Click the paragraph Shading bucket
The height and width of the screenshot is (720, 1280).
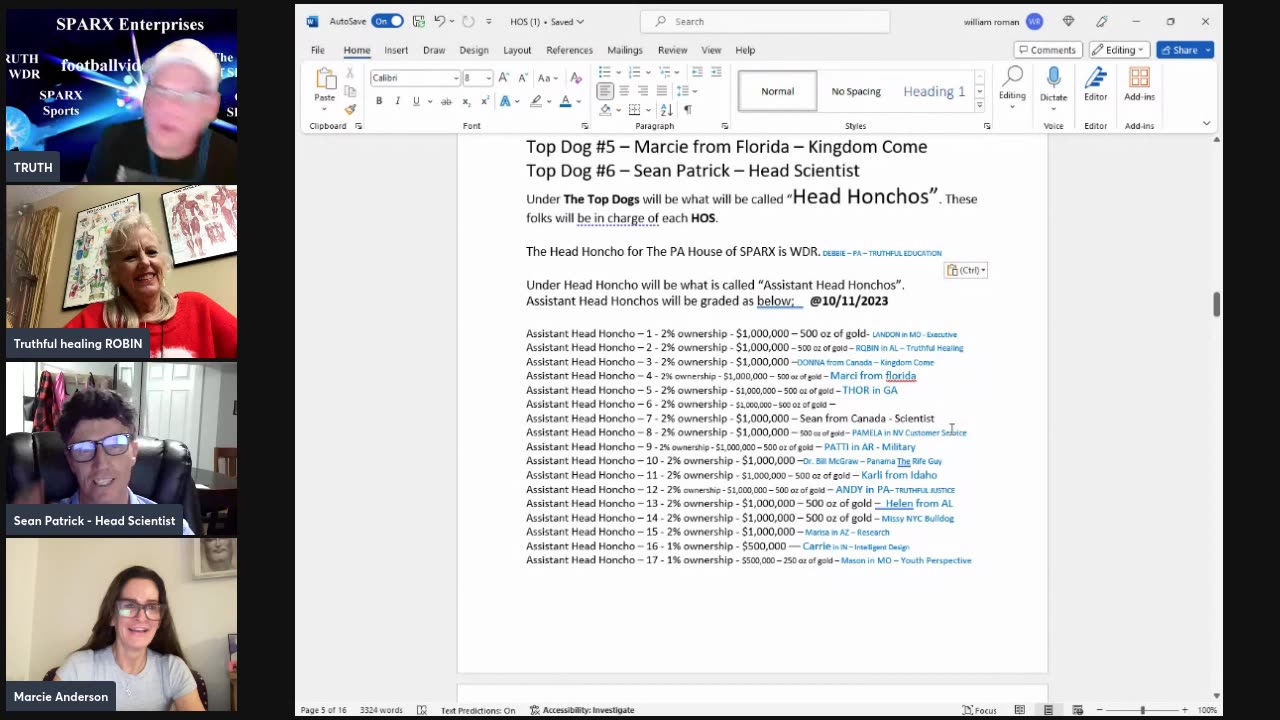[605, 110]
